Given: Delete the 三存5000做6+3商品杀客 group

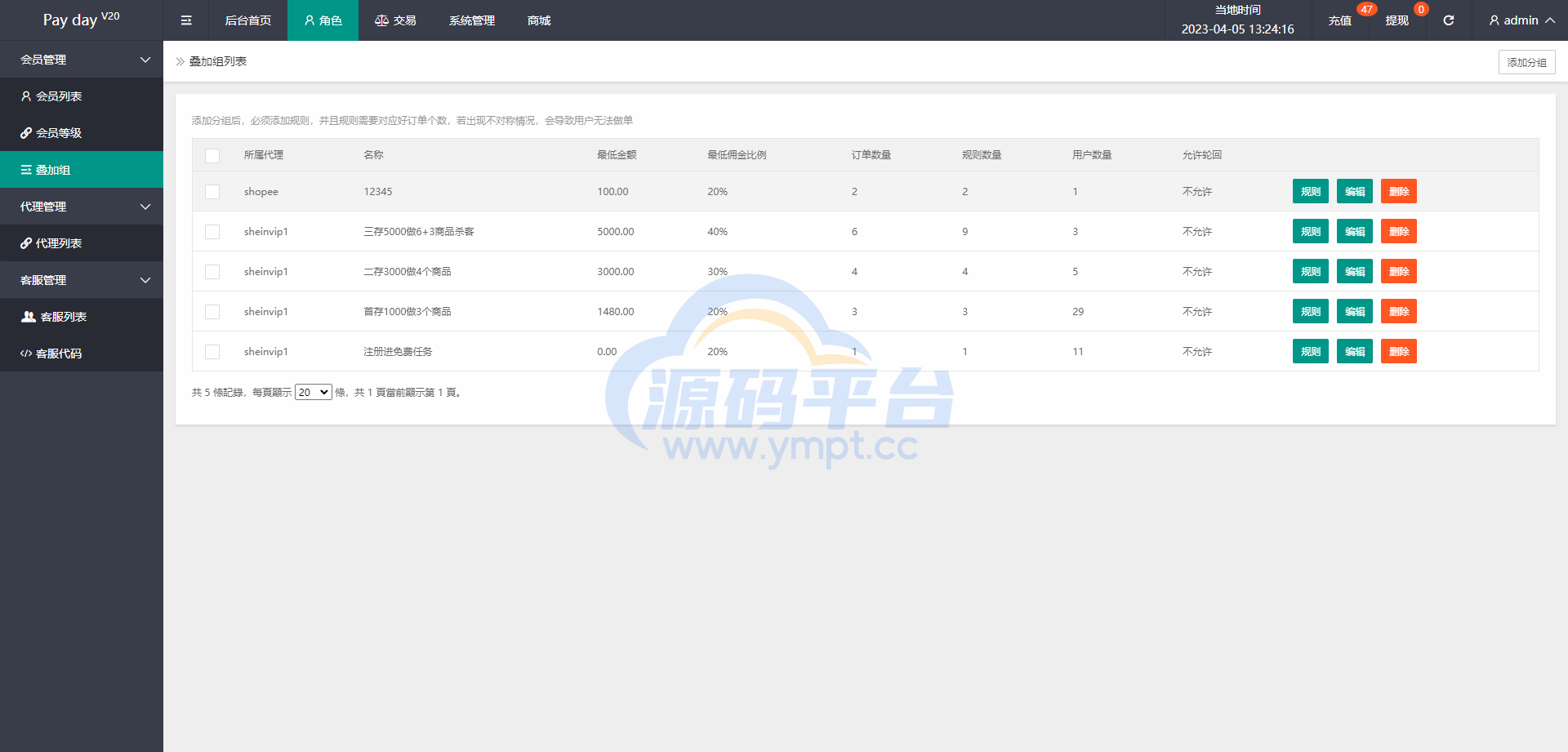Looking at the screenshot, I should [x=1399, y=232].
